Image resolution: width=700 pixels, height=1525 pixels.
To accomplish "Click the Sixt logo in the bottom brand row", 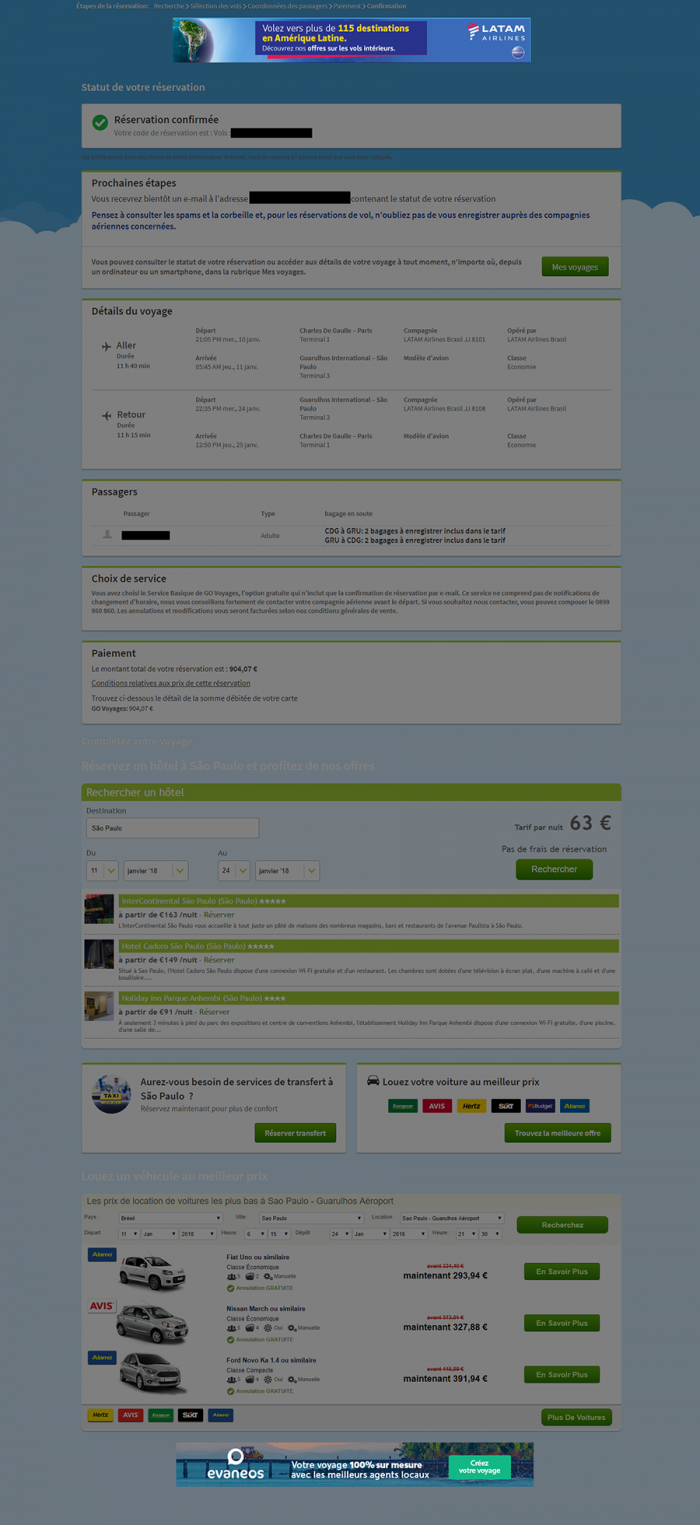I will [x=190, y=1415].
